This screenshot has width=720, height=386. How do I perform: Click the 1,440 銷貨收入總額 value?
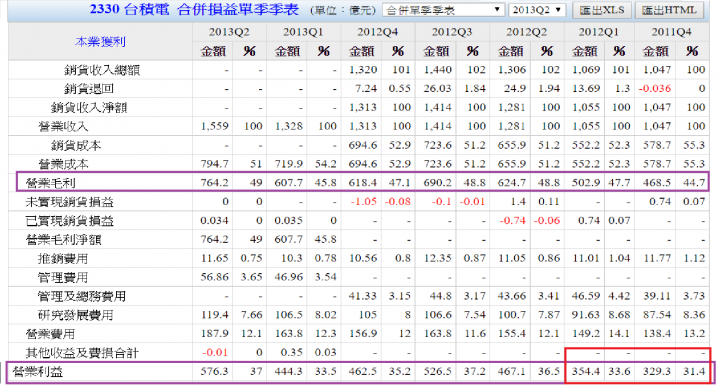[x=438, y=70]
